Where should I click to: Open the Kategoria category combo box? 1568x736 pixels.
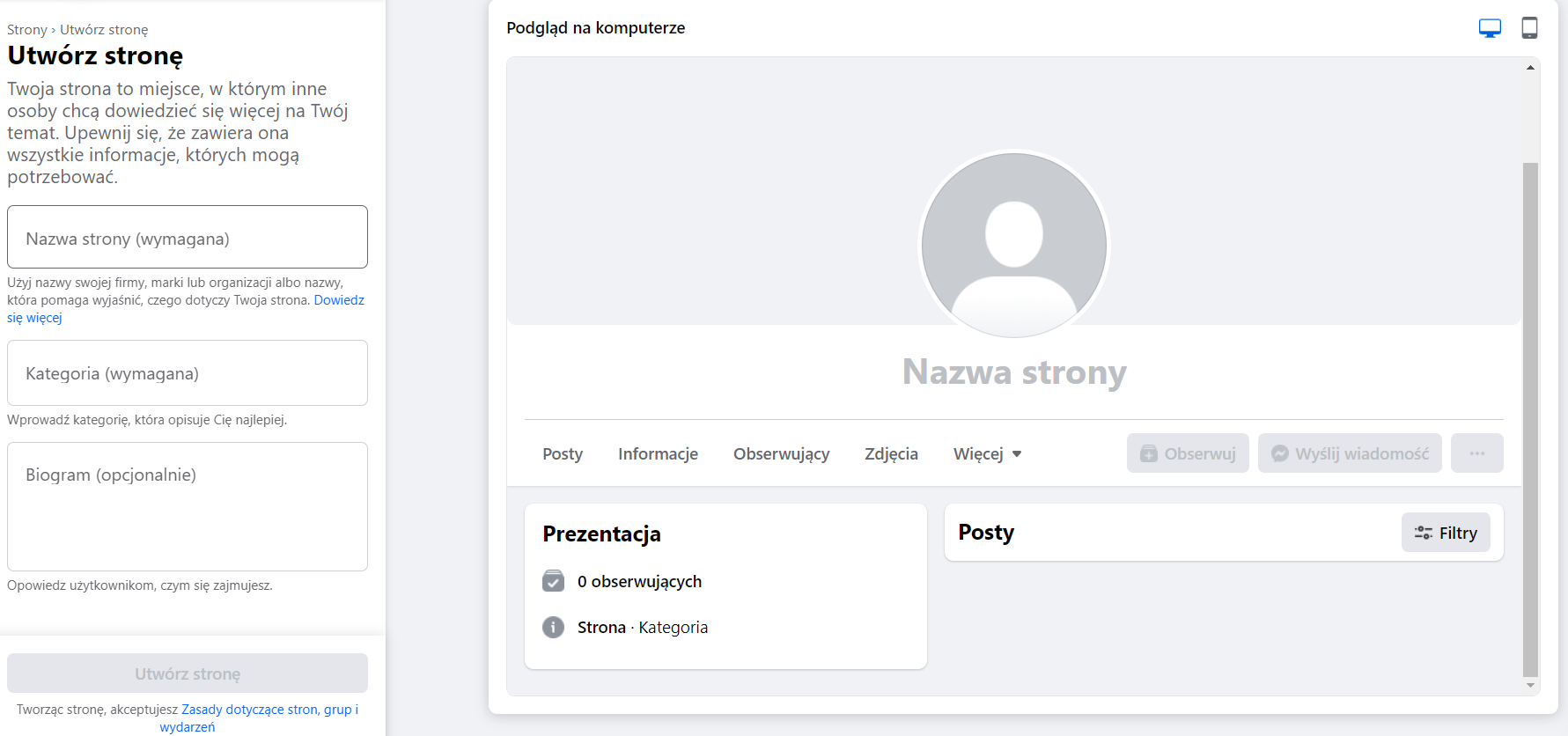click(x=188, y=373)
